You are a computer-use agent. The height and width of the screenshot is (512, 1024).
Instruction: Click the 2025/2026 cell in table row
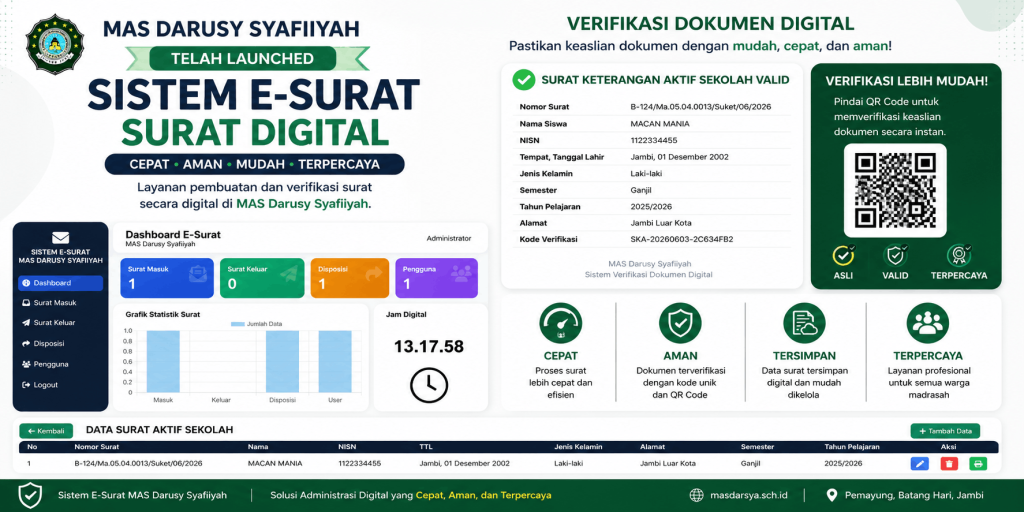(x=843, y=464)
